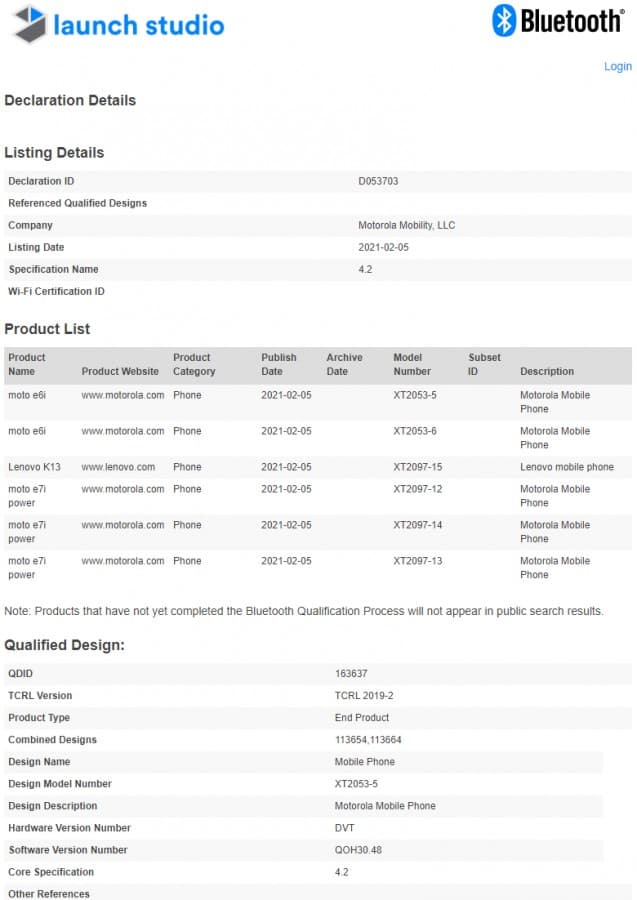The image size is (637, 900).
Task: Open www.motorola.com link for XT2053-5
Action: tap(122, 395)
